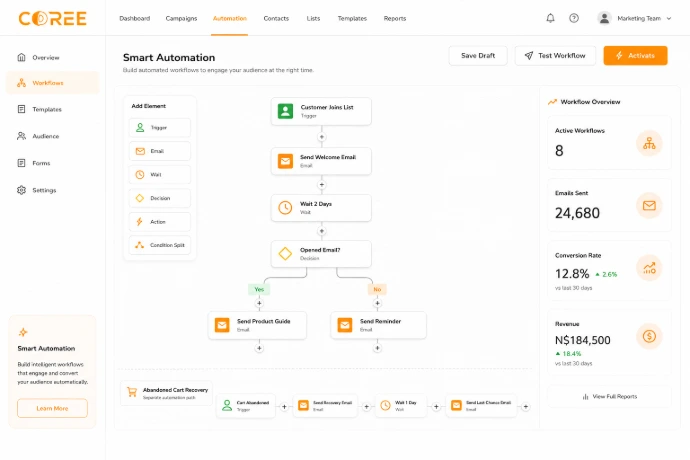690x460 pixels.
Task: Click the Test Workflow button
Action: (x=555, y=55)
